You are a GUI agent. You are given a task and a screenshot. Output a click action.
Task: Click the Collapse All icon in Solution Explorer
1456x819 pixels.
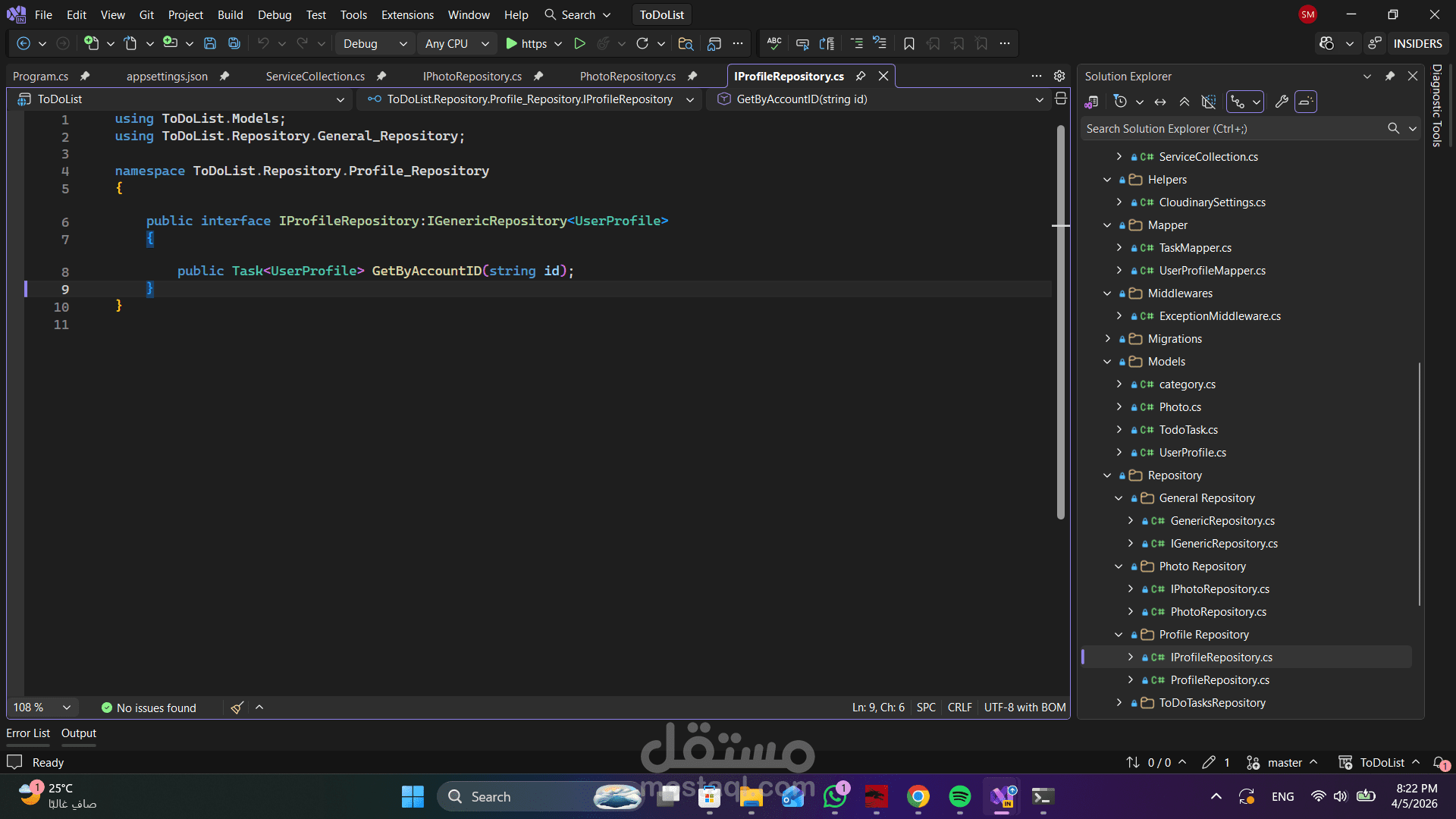(1184, 102)
